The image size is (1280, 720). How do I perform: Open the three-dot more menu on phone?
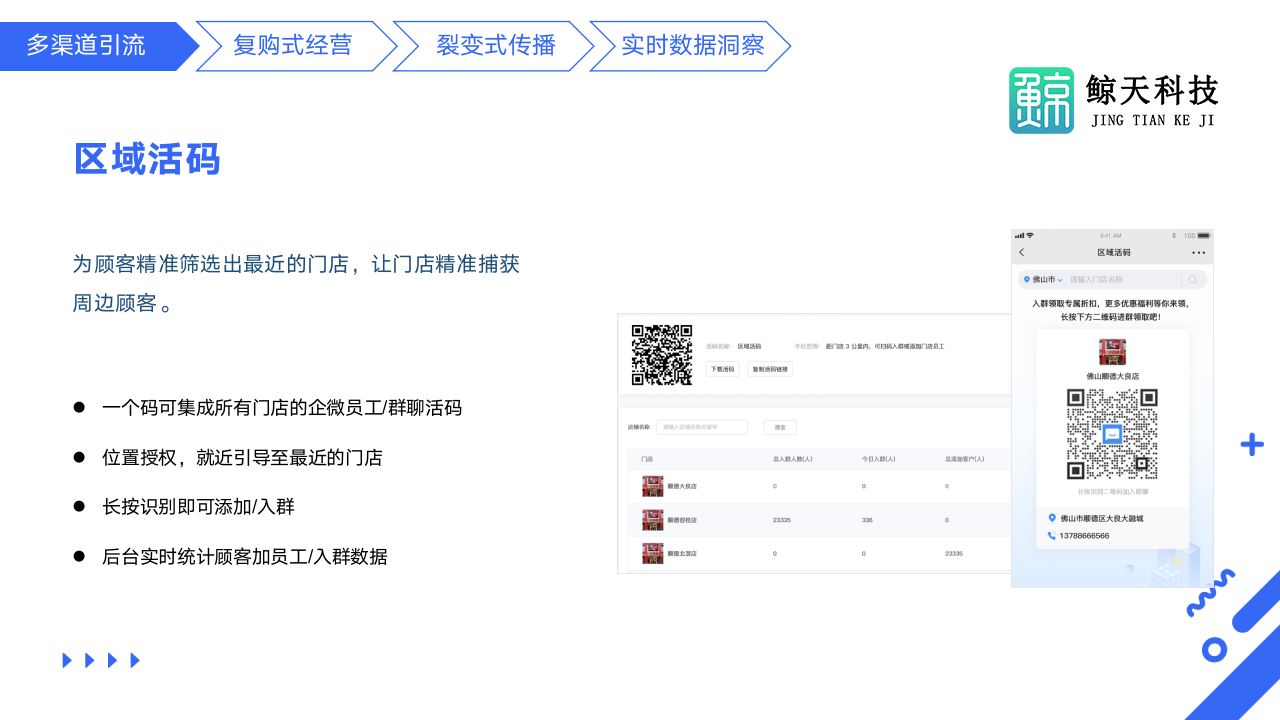(x=1198, y=252)
